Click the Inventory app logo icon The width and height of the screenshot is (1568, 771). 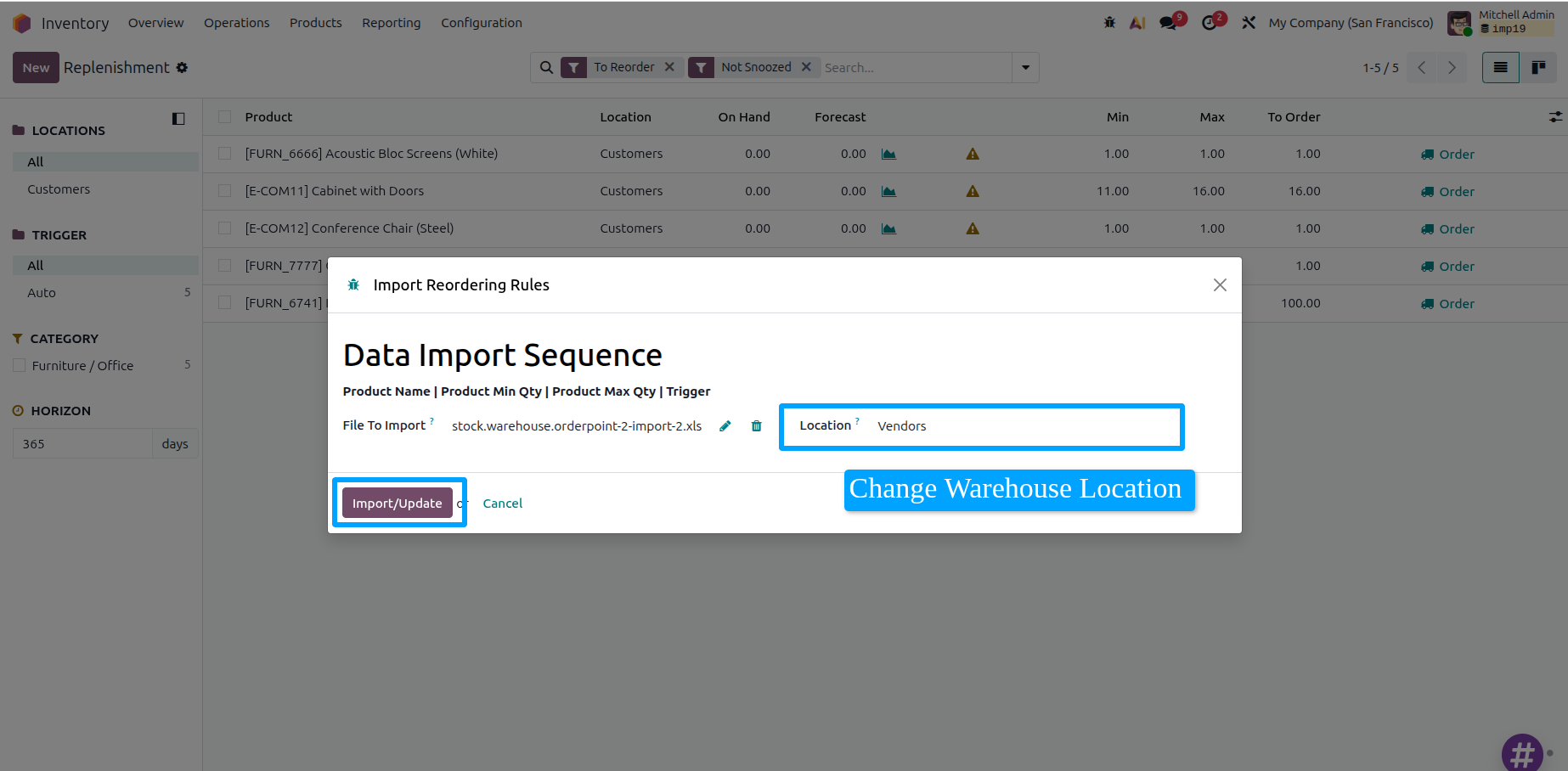point(22,23)
